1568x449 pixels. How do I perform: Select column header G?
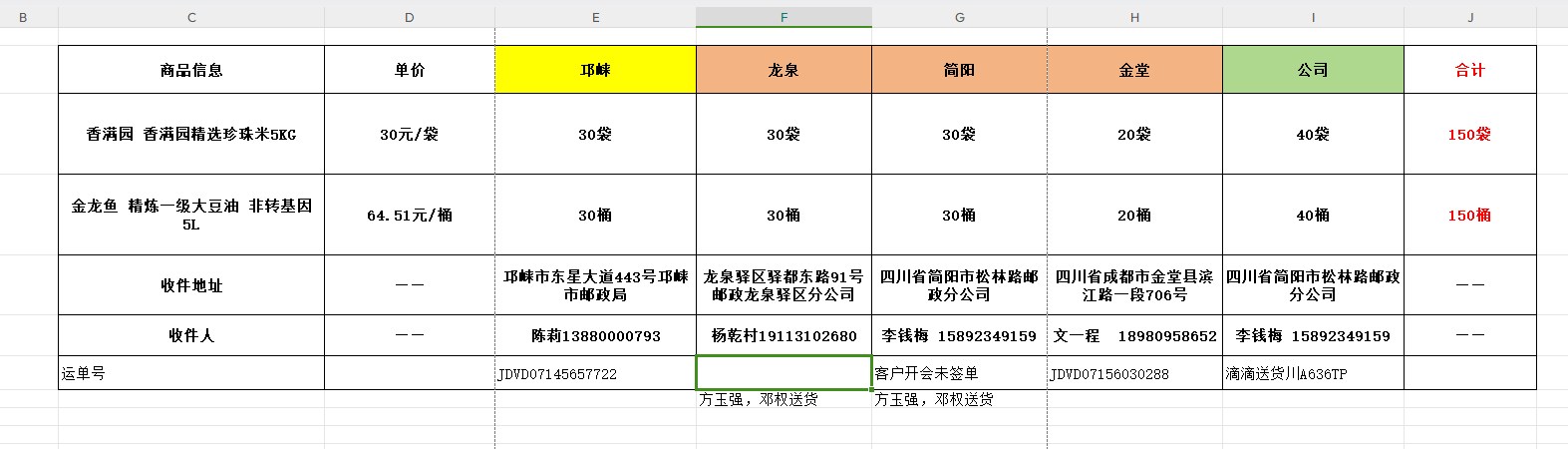[959, 17]
